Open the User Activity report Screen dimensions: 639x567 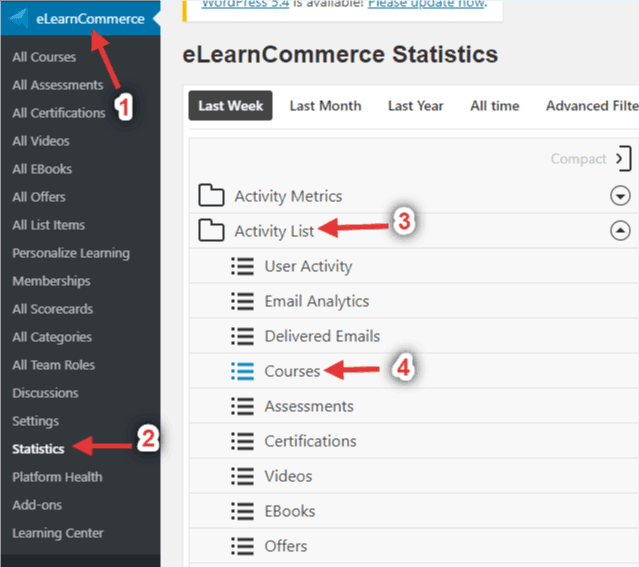(x=308, y=266)
